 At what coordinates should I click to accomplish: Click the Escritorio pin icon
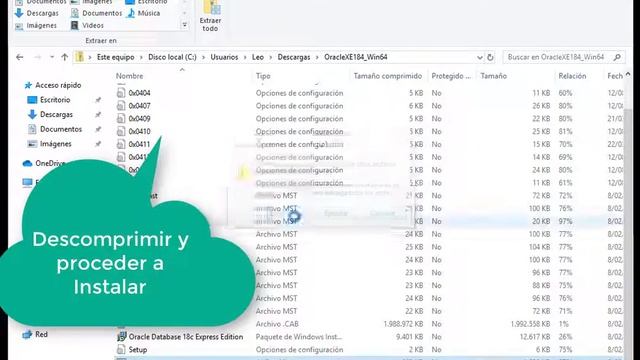[98, 100]
